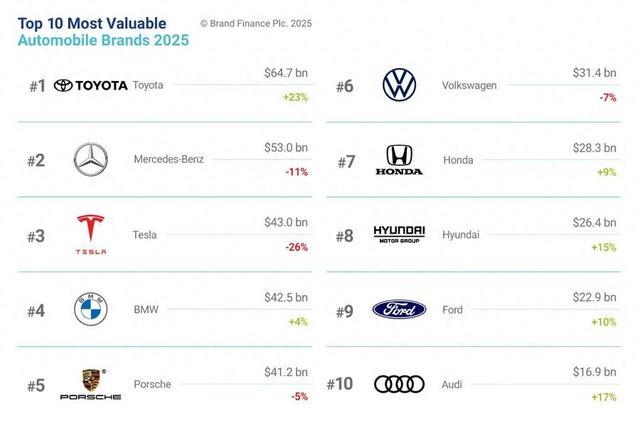640x421 pixels.
Task: Click the Volkswagen brand name label
Action: [468, 86]
